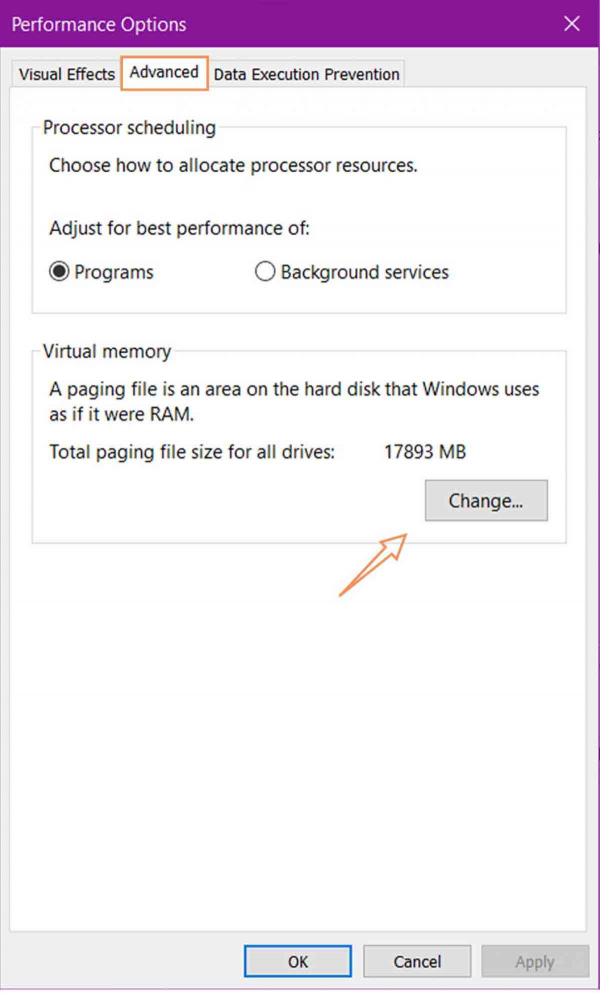
Task: Click the Virtual memory group heading
Action: click(107, 352)
